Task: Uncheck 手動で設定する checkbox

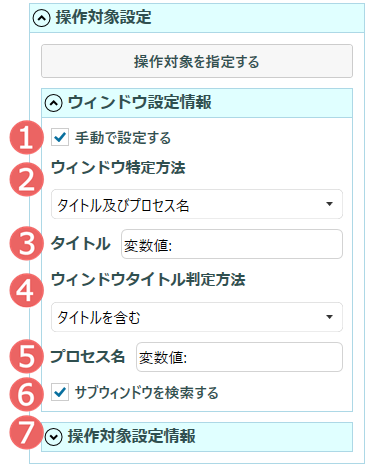Action: [60, 137]
